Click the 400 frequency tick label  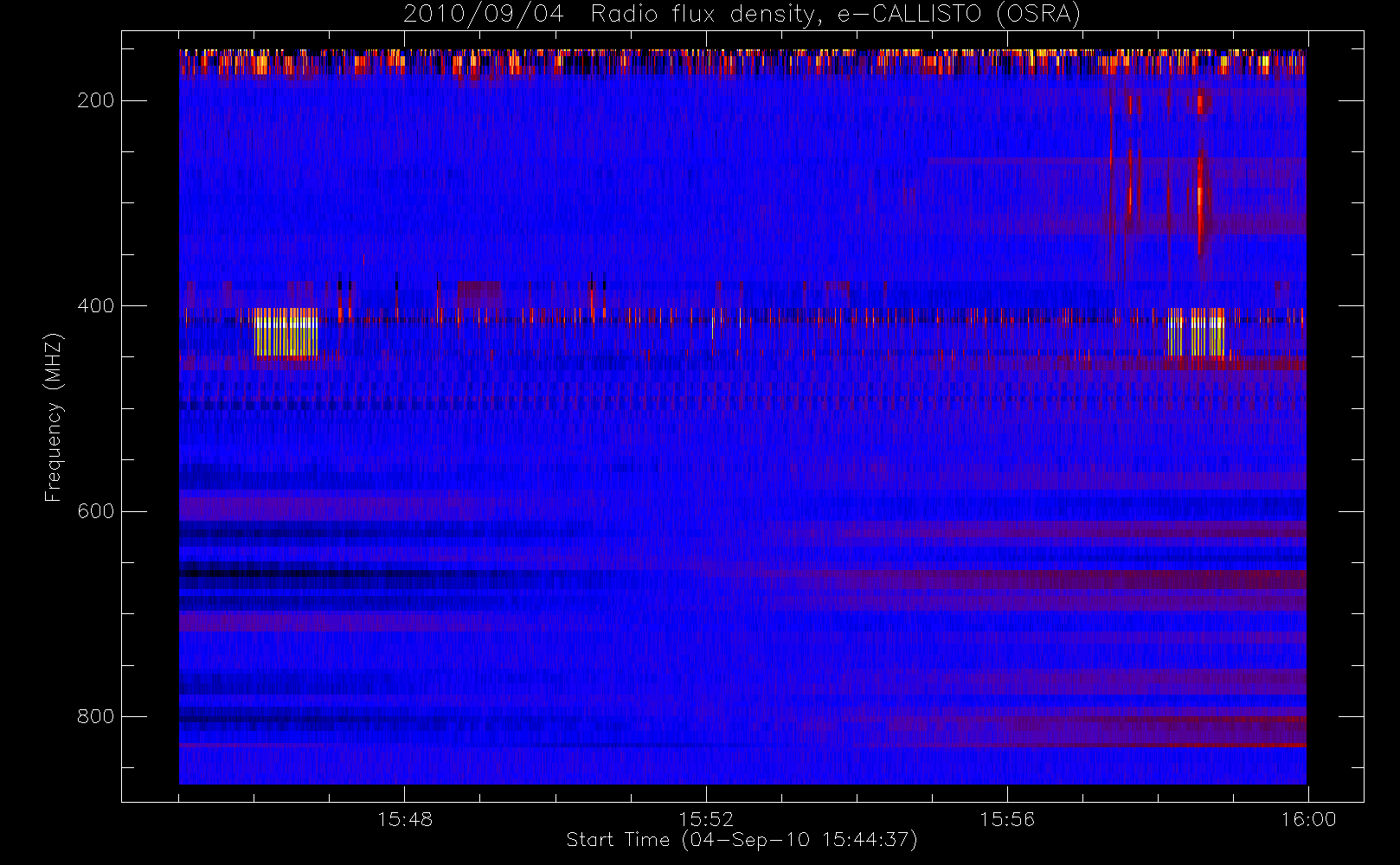coord(95,305)
